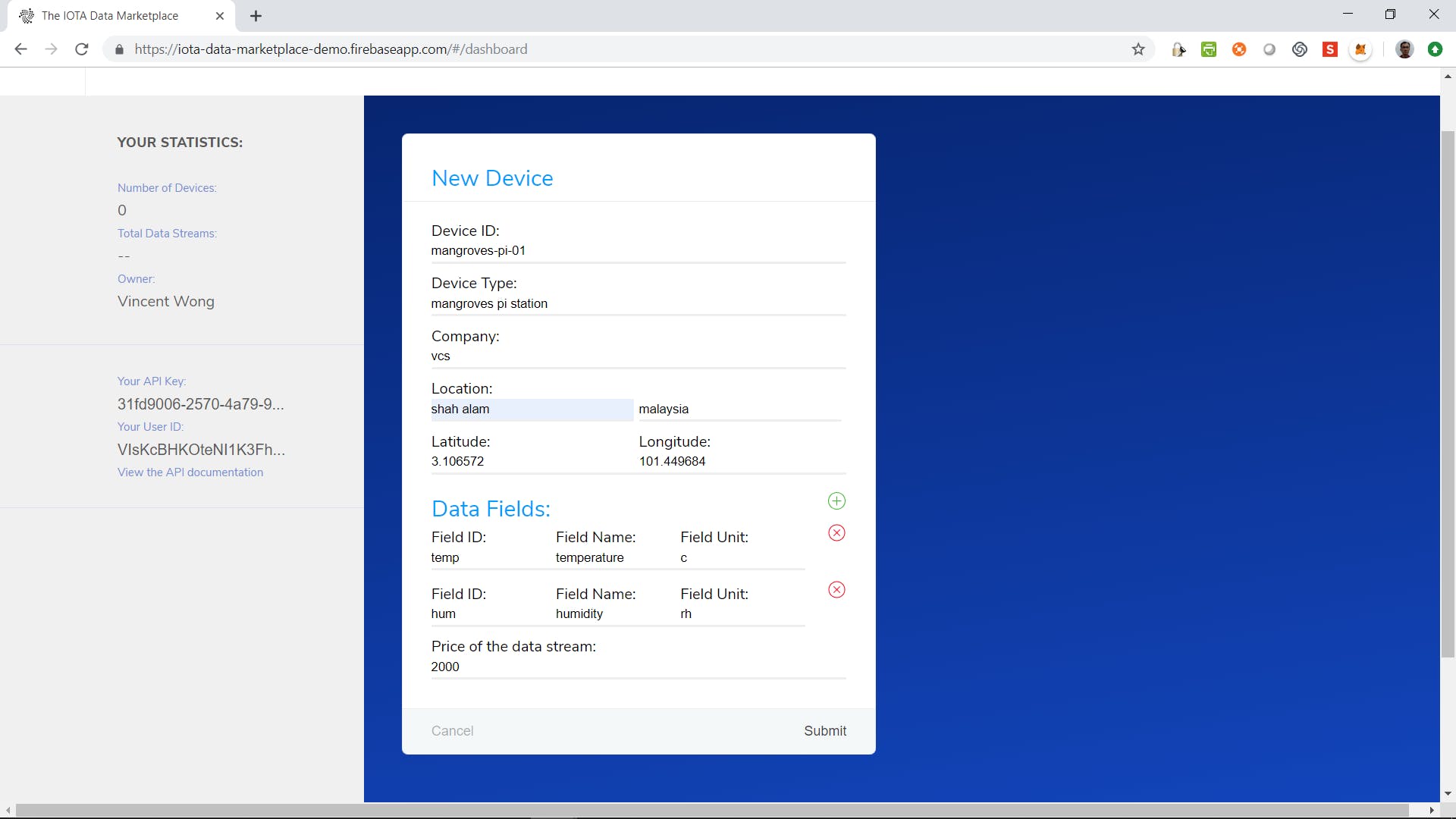Click the longitude coordinate input field
Screen dimensions: 1456x819
tap(742, 461)
